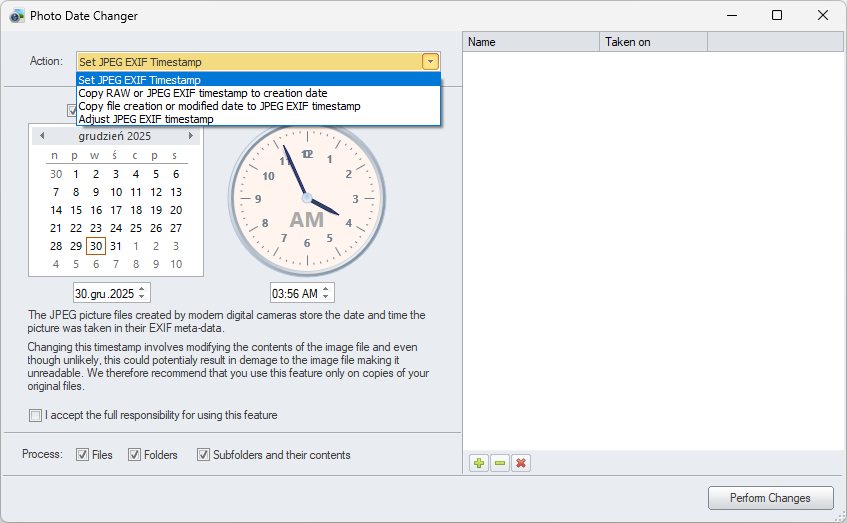Click the red X clear list icon

(x=521, y=463)
